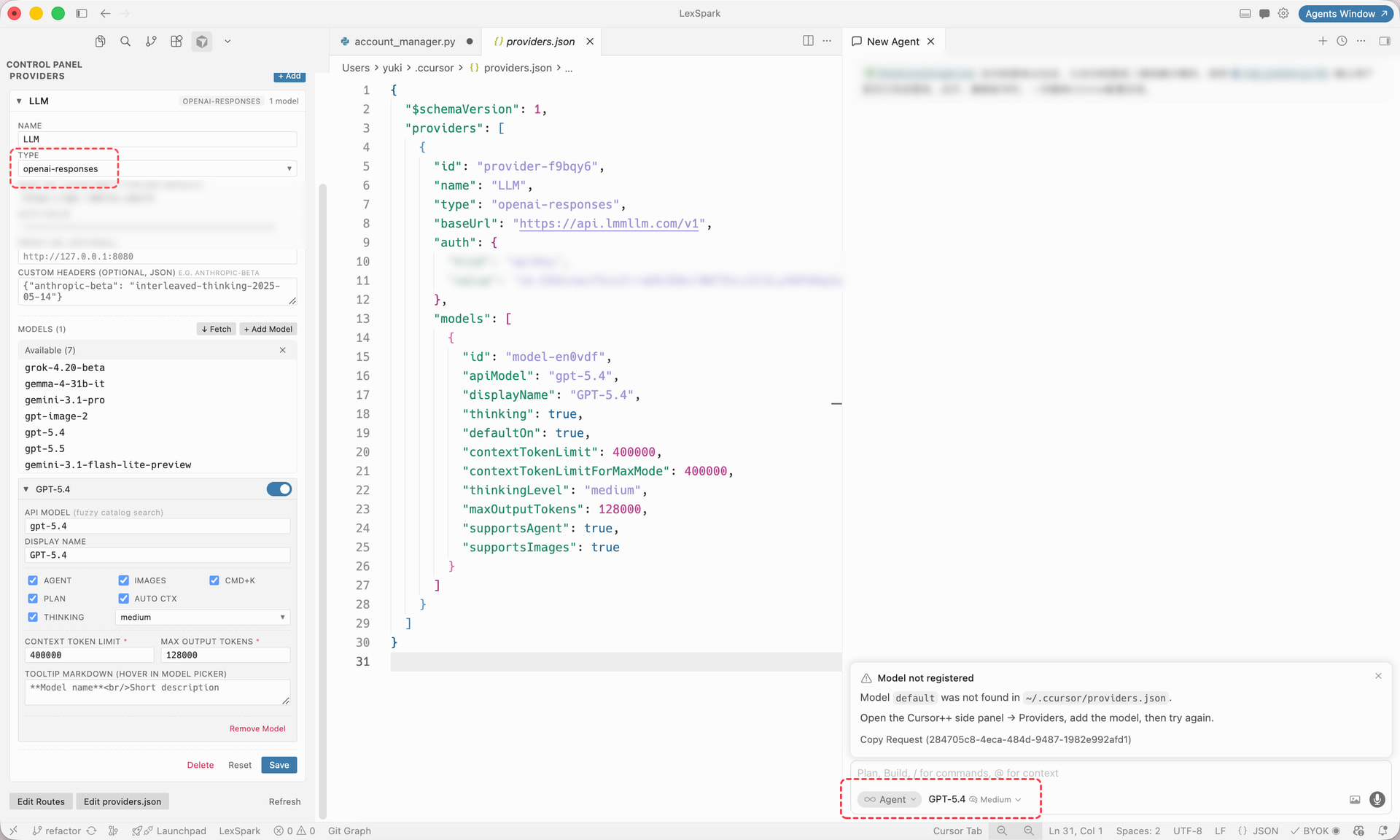Open the Extensions blocks icon
Viewport: 1400px width, 840px height.
[x=176, y=42]
